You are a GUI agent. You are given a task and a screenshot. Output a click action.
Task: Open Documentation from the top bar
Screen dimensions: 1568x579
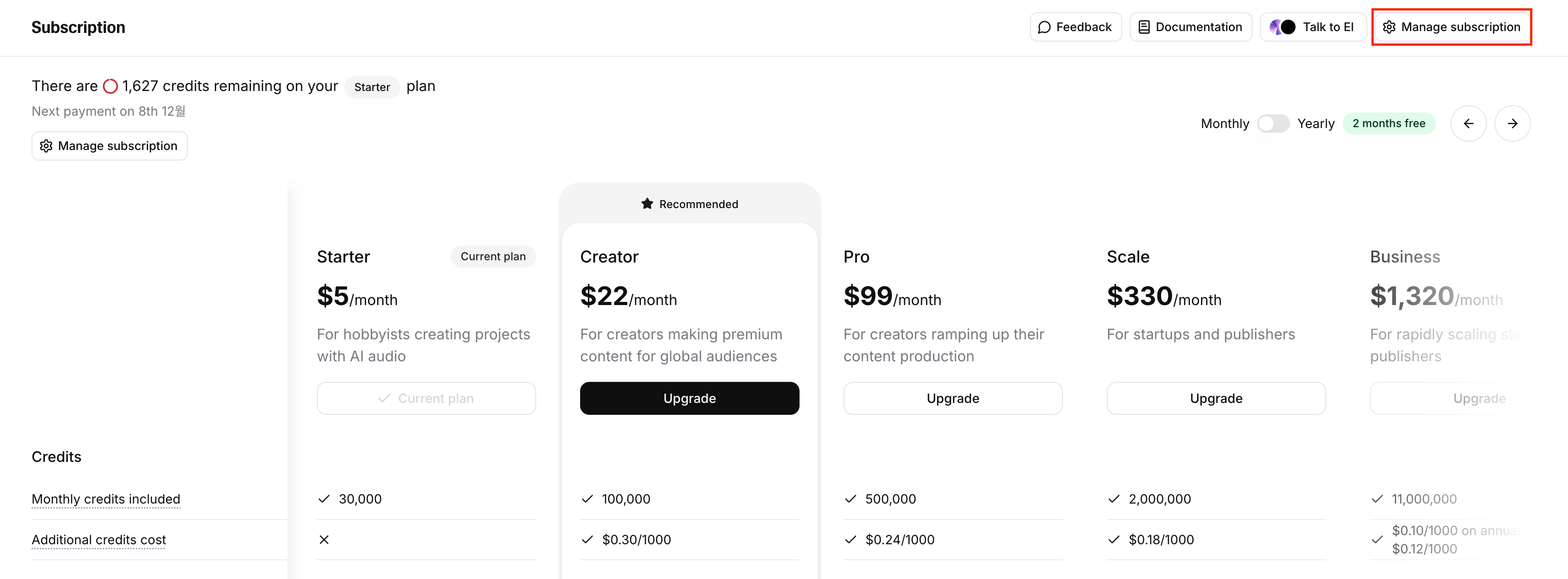pos(1190,27)
